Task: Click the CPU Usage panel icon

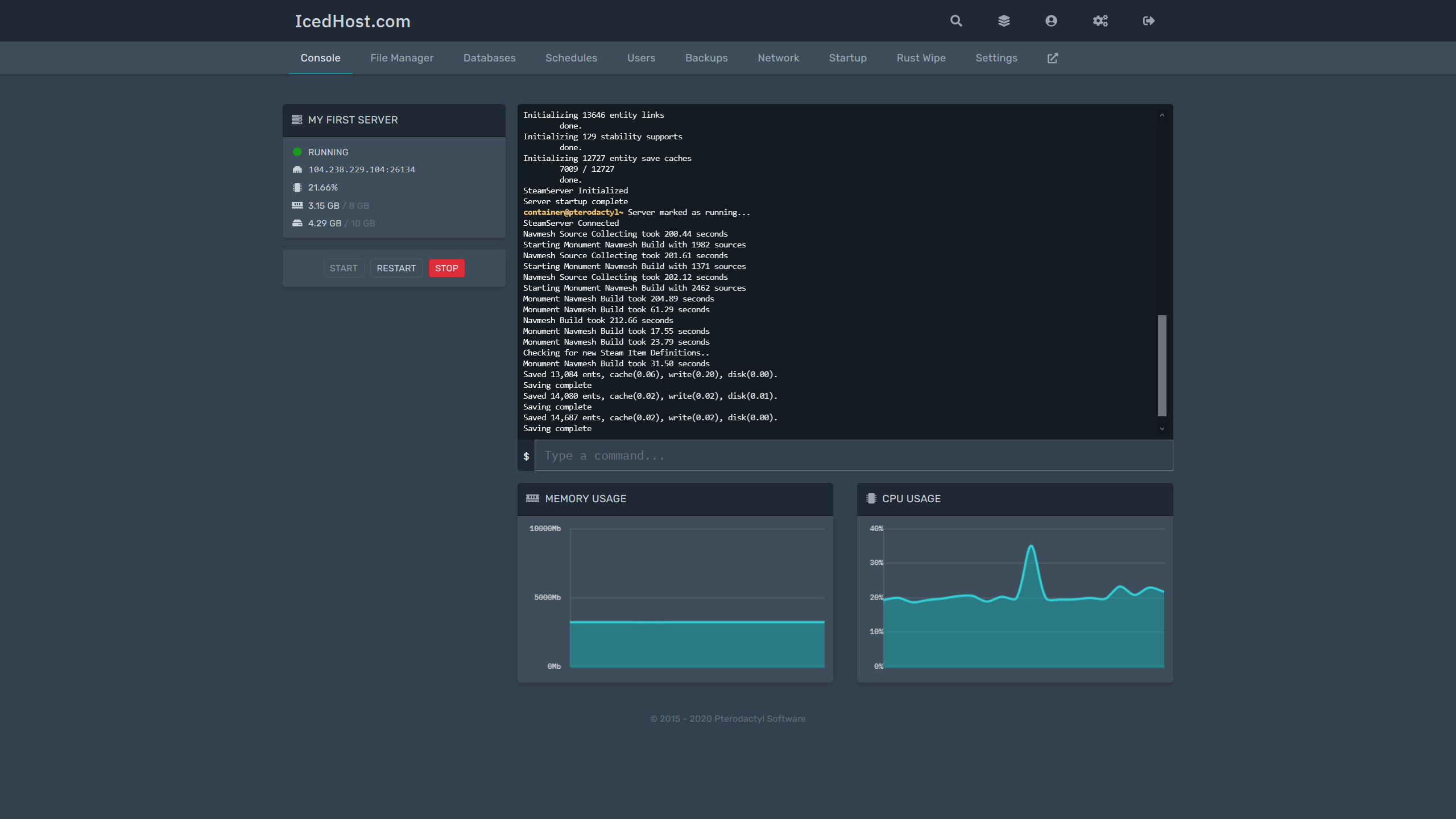Action: point(871,498)
